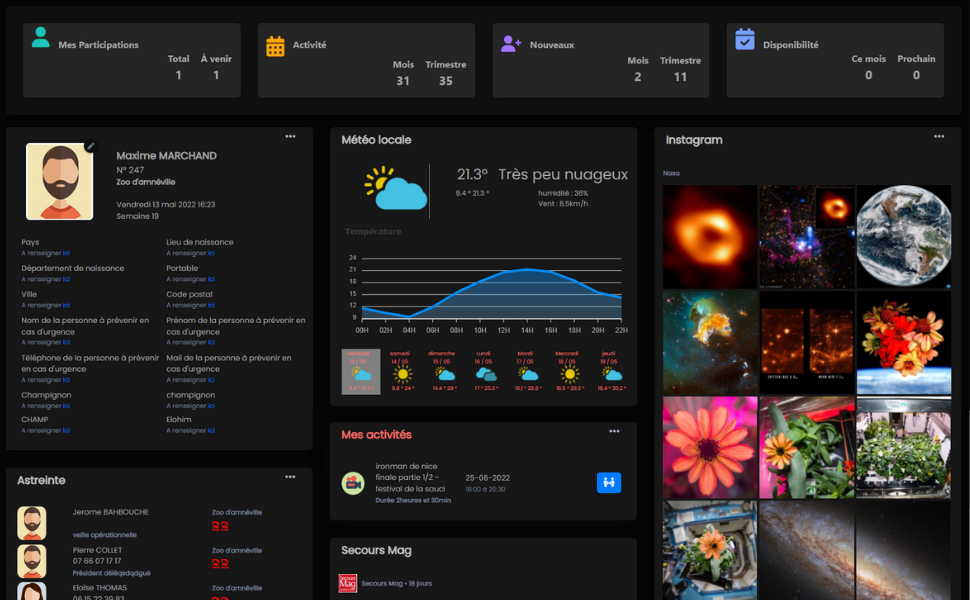Click the red status icon beside Jerome BAHBOUCHE
This screenshot has height=600, width=970.
coord(220,525)
